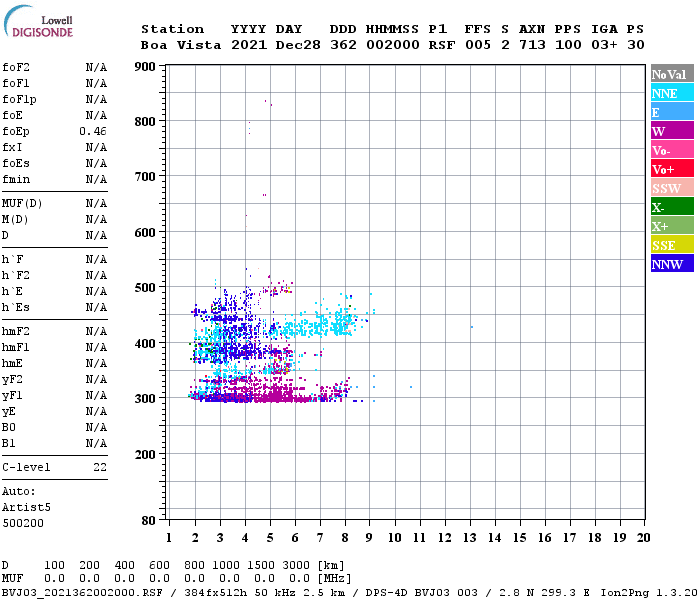Click the 500 km height axis label
This screenshot has height=600, width=700.
[145, 288]
